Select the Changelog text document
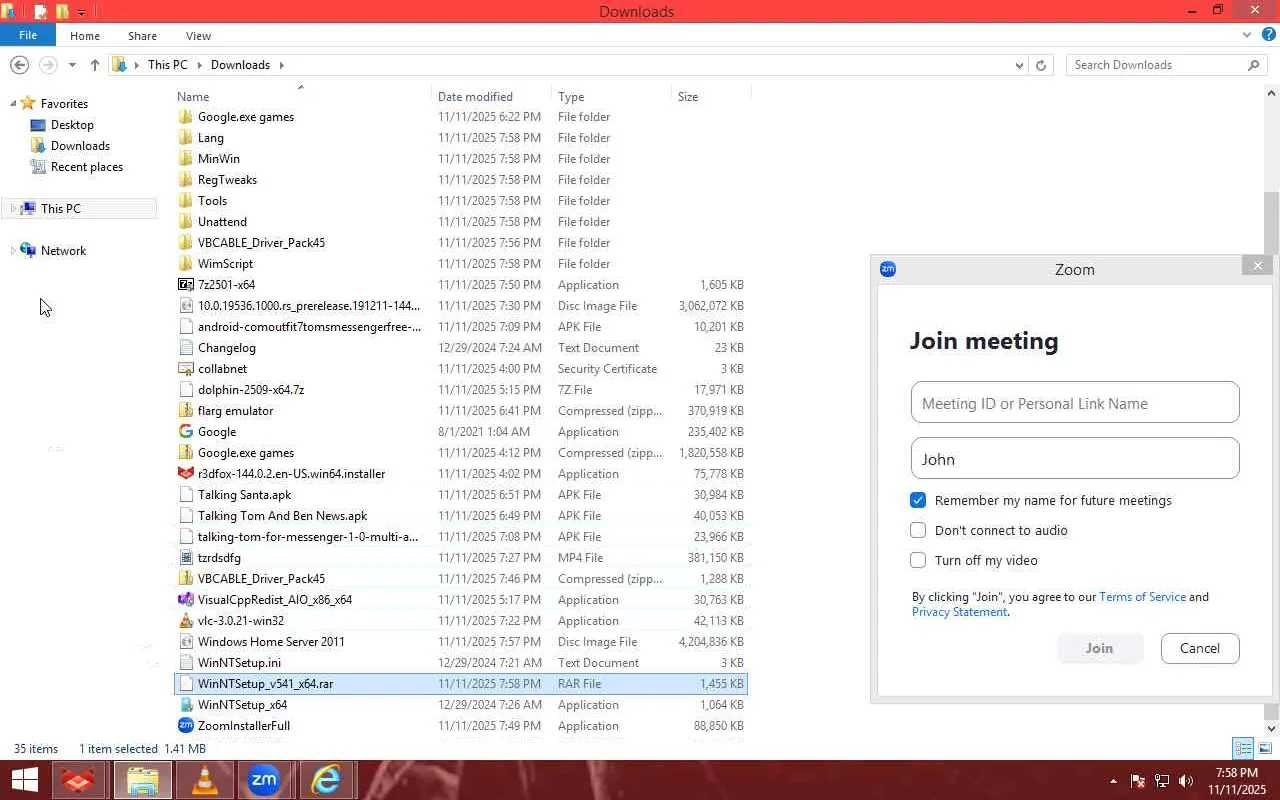 coord(461,348)
